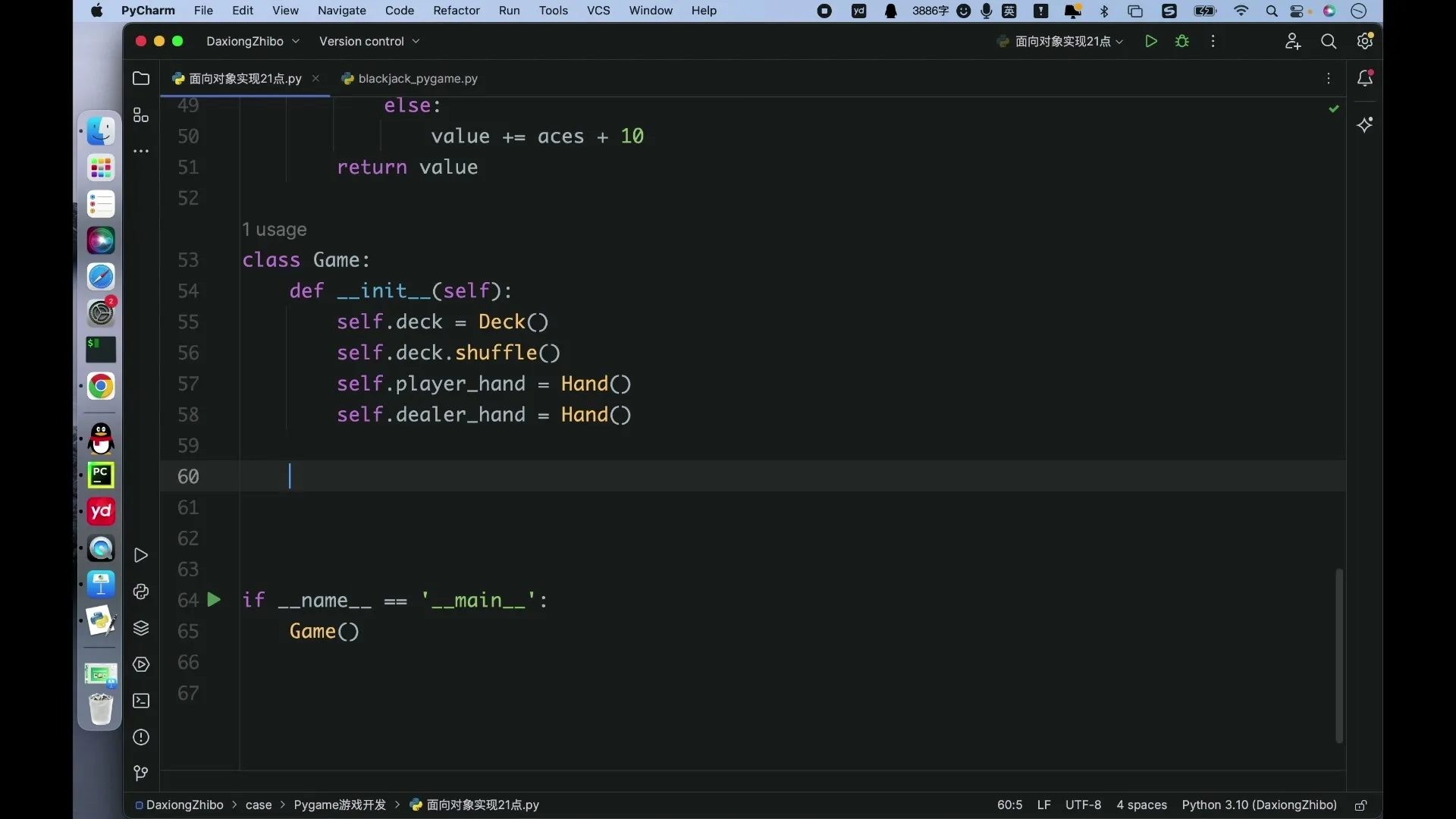Toggle read-only lock in status bar
This screenshot has height=819, width=1456.
[1361, 805]
